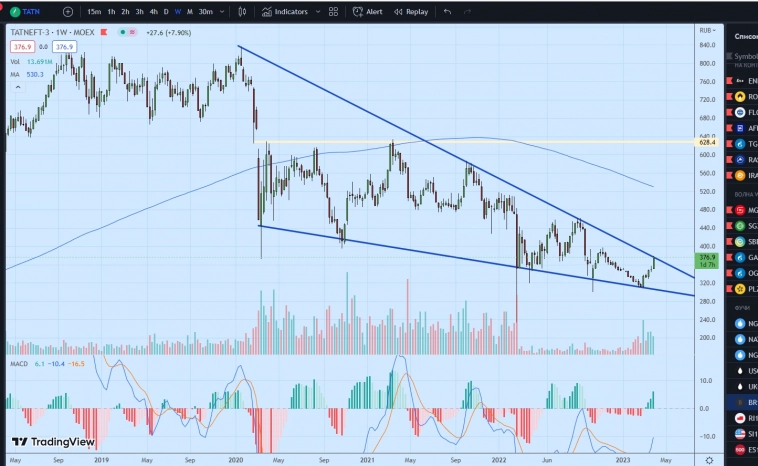This screenshot has width=758, height=466.
Task: Click the GA row's blue flame icon
Action: click(740, 257)
